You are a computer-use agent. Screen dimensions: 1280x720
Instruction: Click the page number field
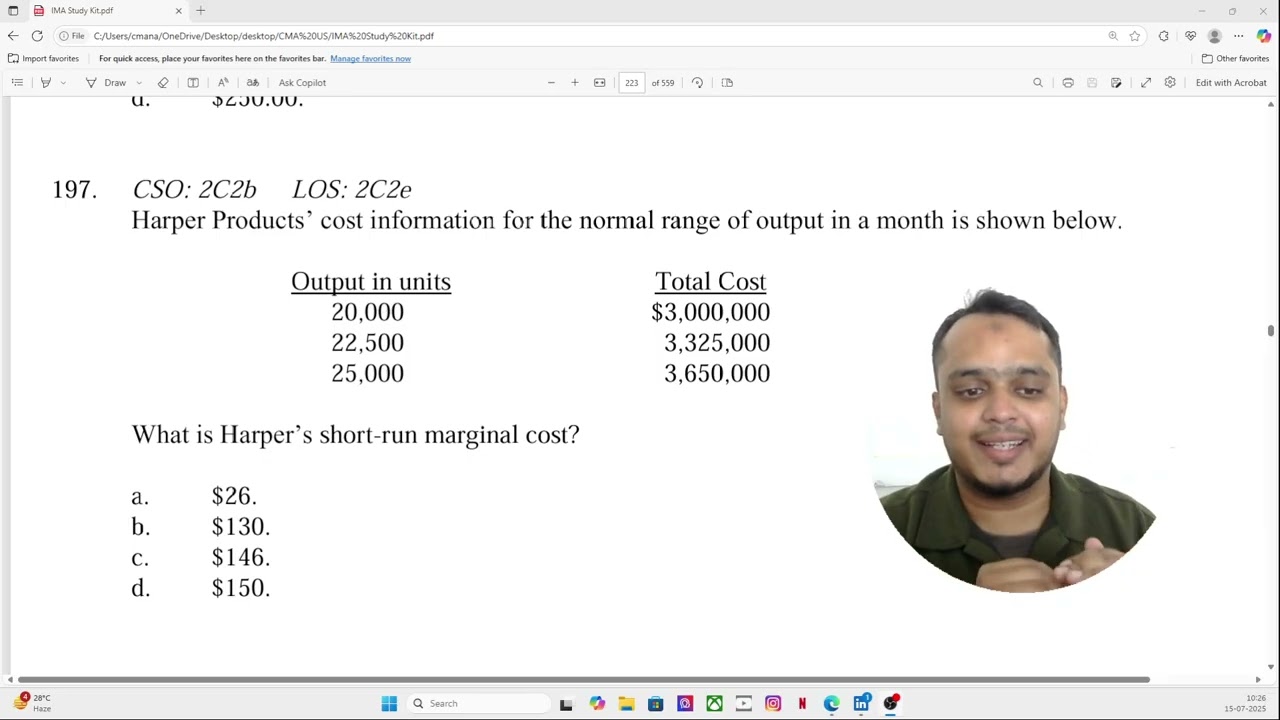[x=632, y=82]
